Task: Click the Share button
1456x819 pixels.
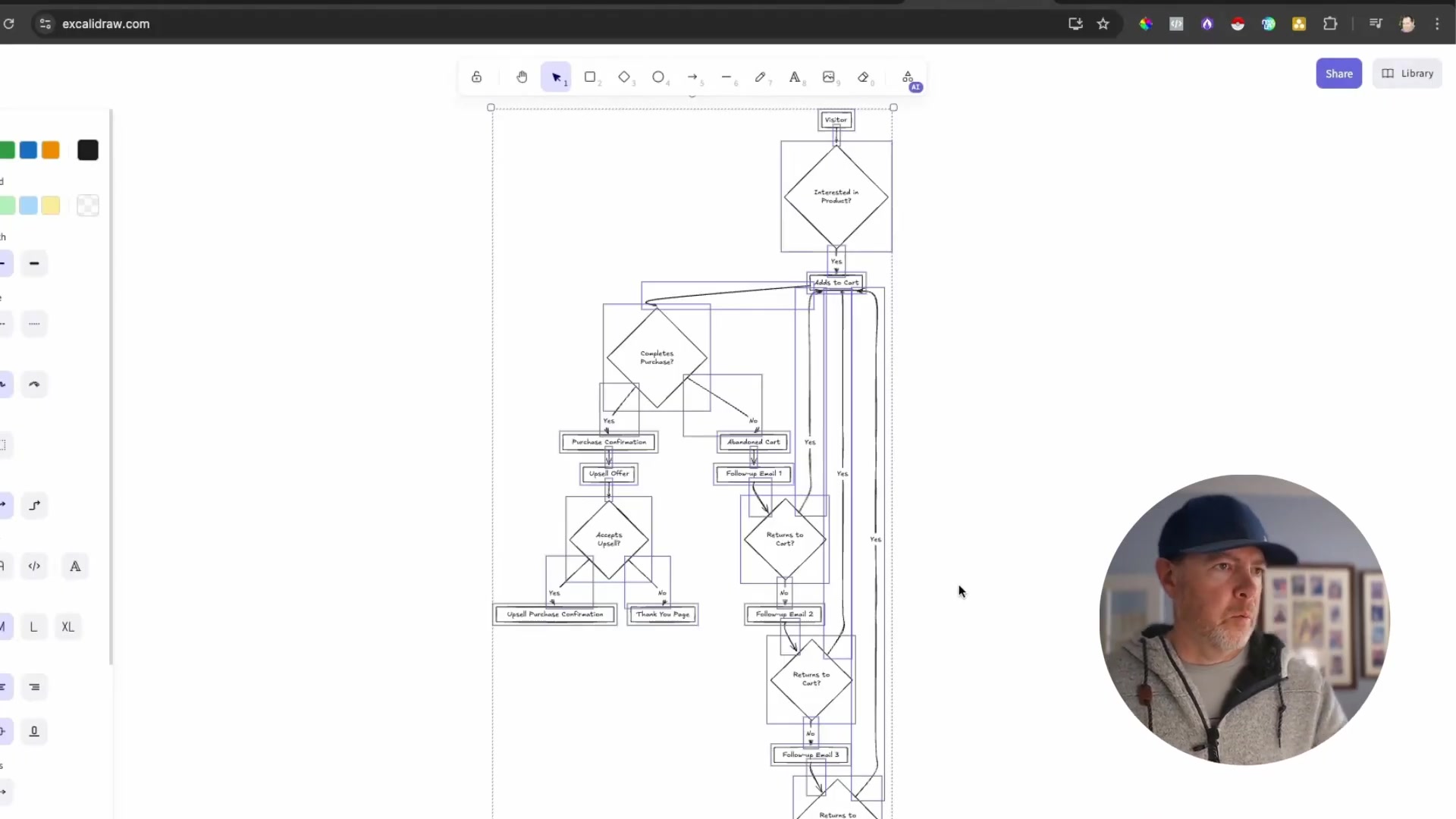Action: (1338, 73)
